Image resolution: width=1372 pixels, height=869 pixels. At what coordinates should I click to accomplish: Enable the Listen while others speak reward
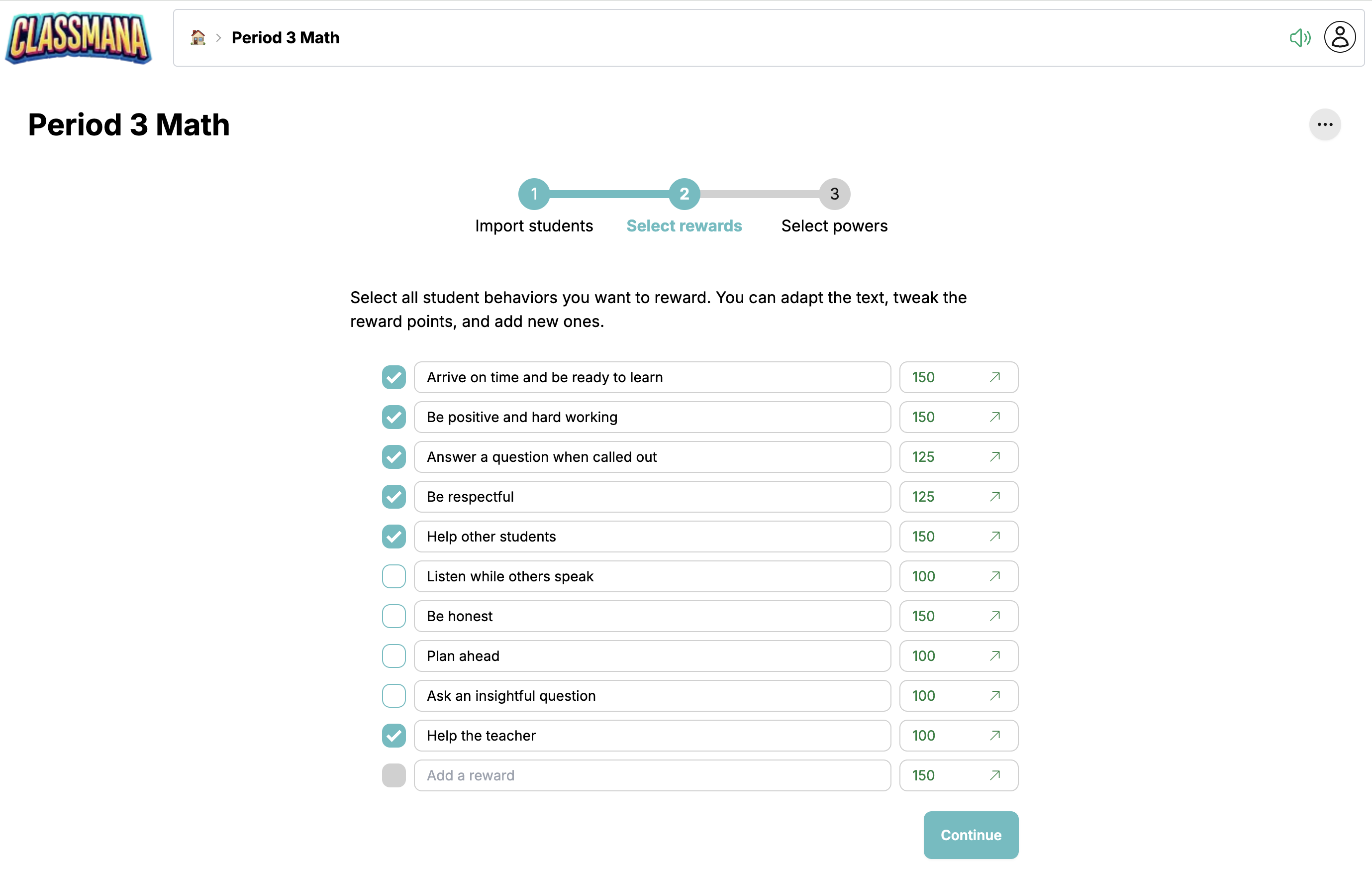coord(393,576)
